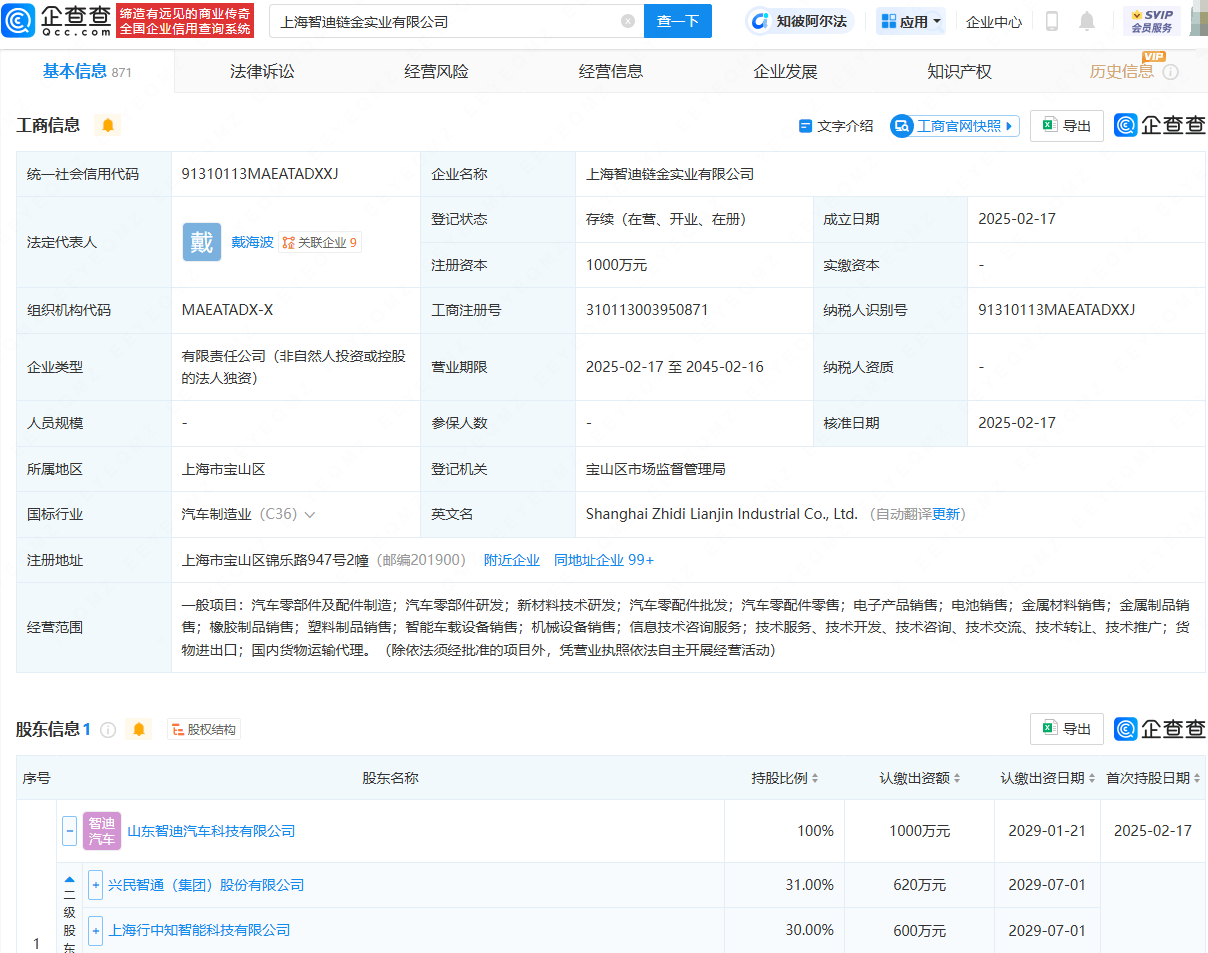The height and width of the screenshot is (953, 1208).
Task: Switch to 基本信息 tab
Action: [x=87, y=72]
